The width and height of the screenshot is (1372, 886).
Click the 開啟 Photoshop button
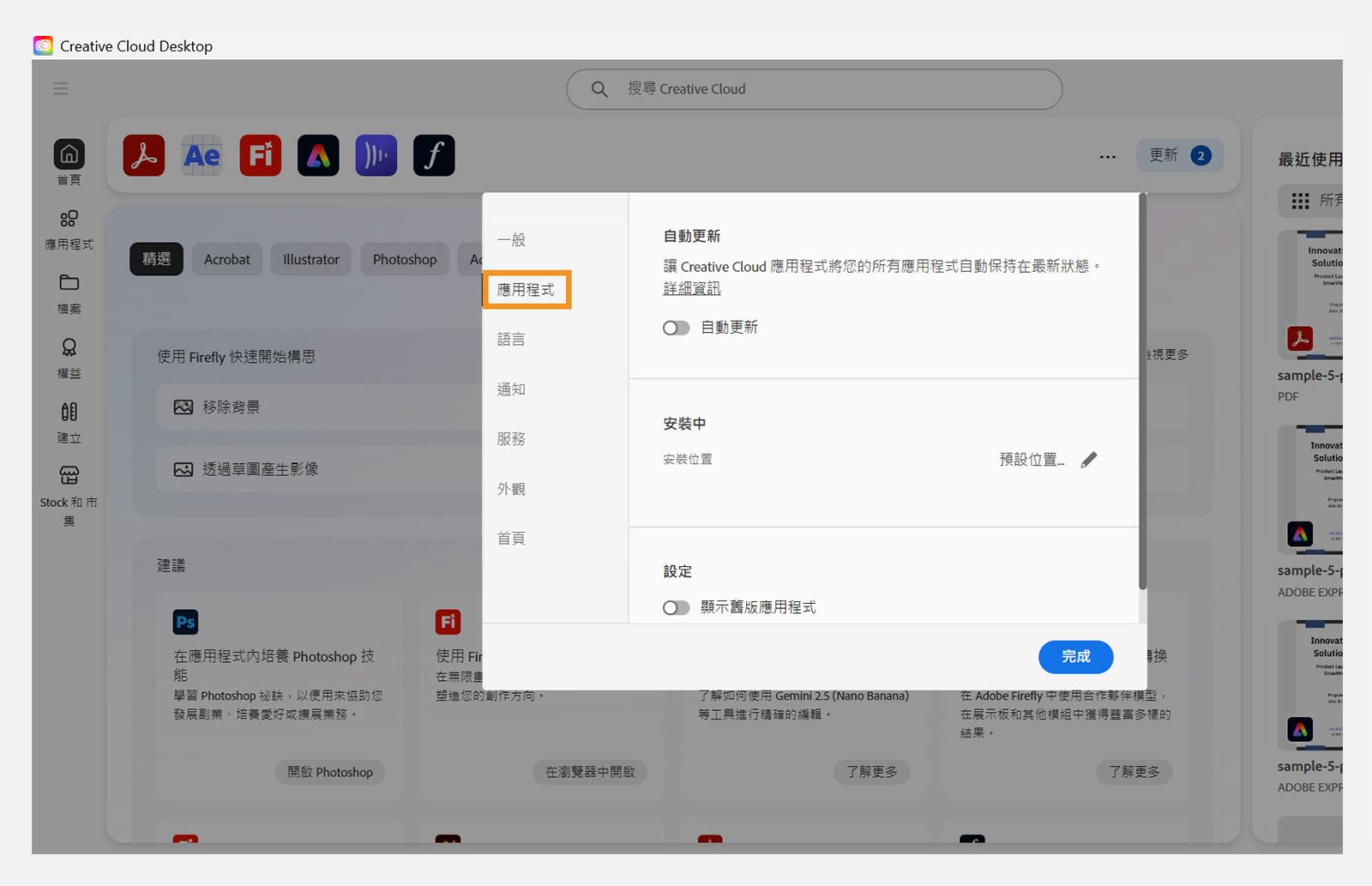click(330, 772)
